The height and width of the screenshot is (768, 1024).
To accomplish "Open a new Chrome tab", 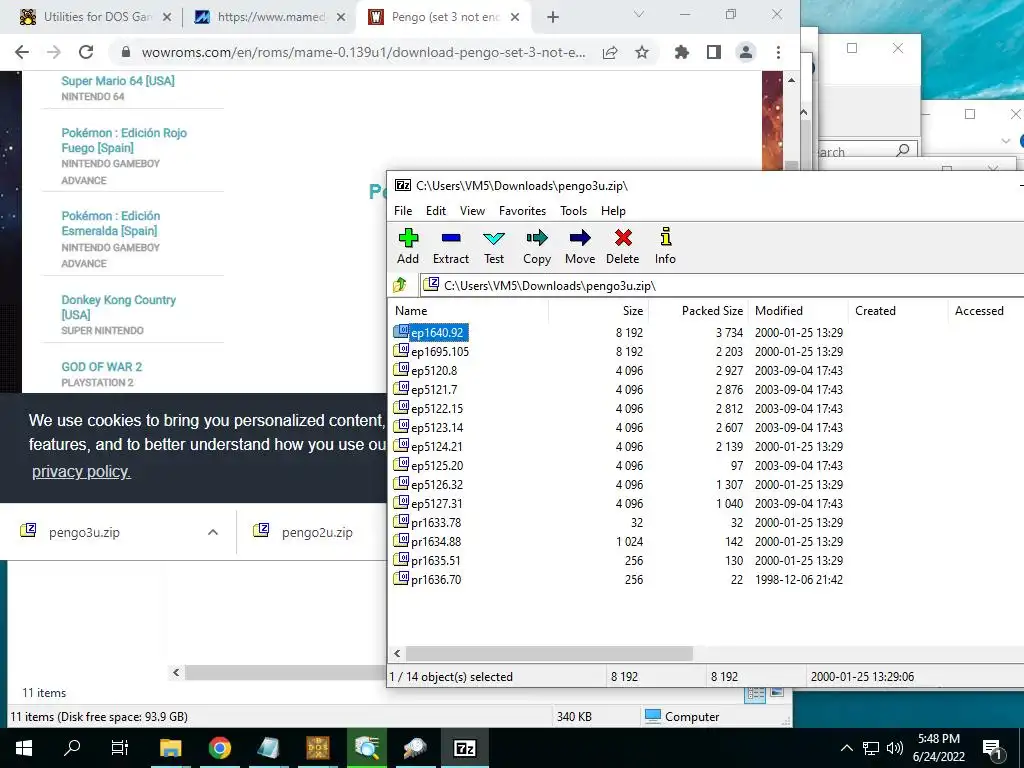I will point(553,18).
